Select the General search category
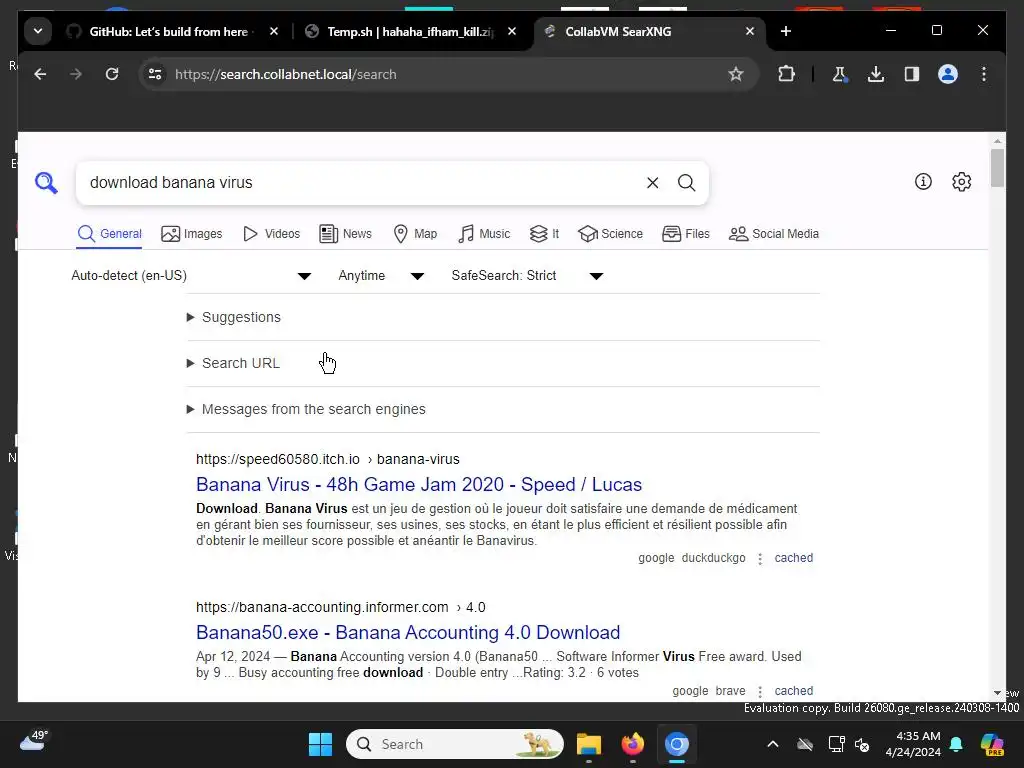This screenshot has height=768, width=1024. pyautogui.click(x=109, y=234)
